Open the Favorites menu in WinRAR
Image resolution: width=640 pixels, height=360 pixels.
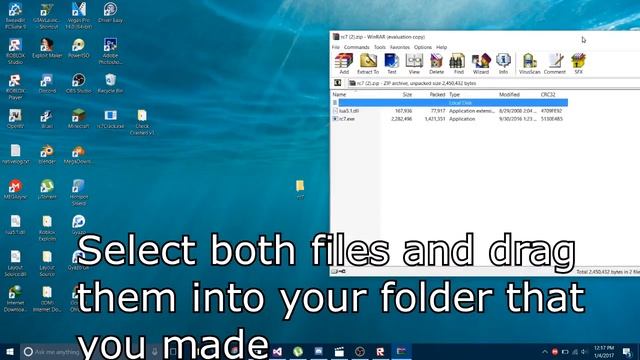click(400, 47)
